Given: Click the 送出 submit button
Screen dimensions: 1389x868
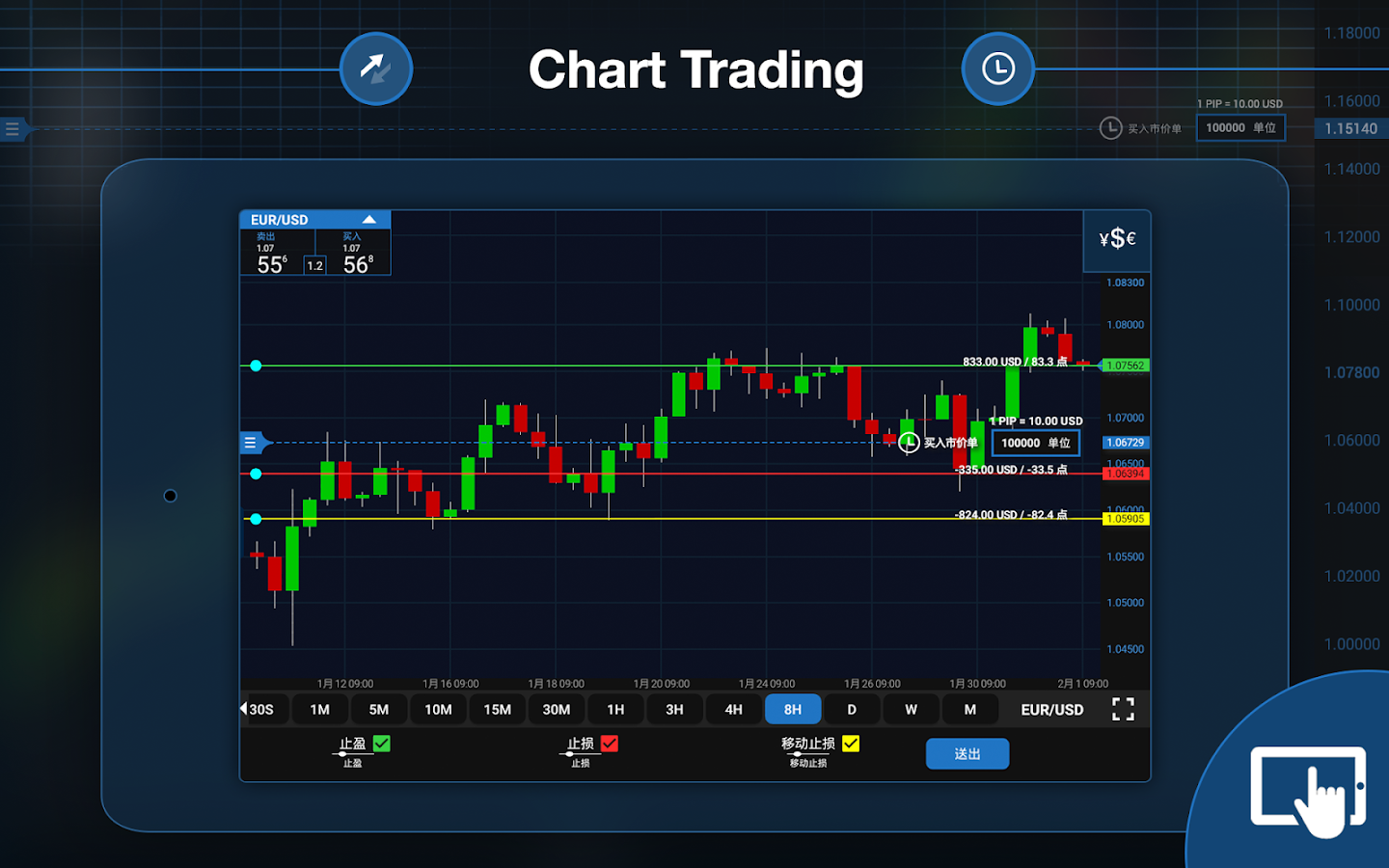Looking at the screenshot, I should tap(967, 754).
